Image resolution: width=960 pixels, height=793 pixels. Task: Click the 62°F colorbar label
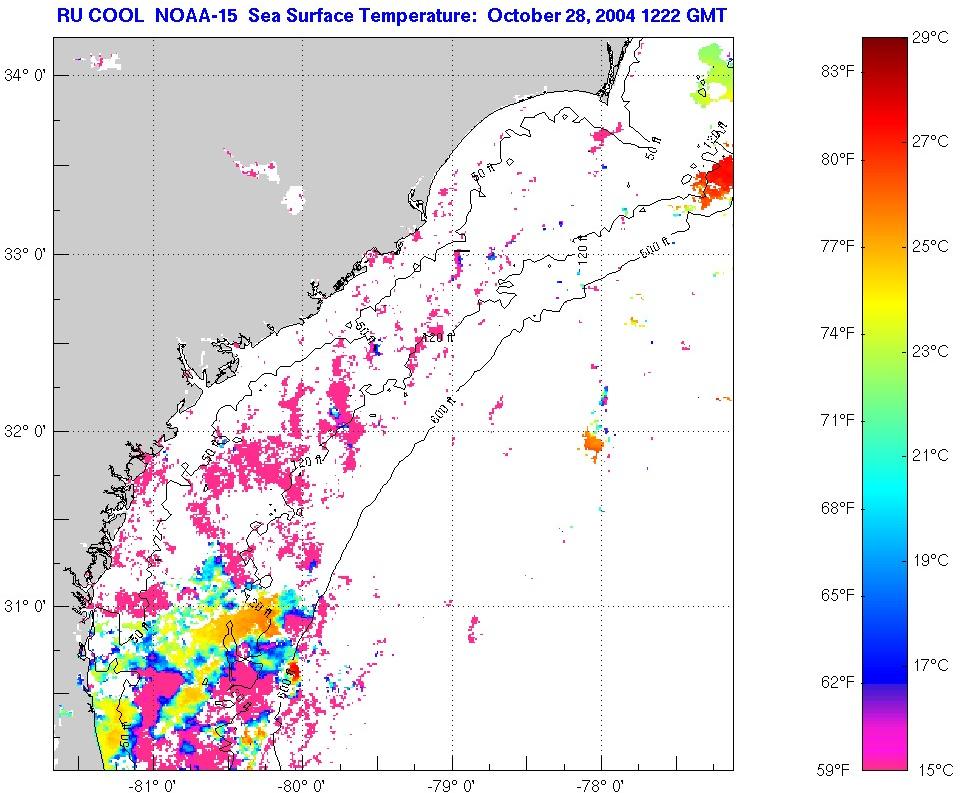tap(838, 682)
